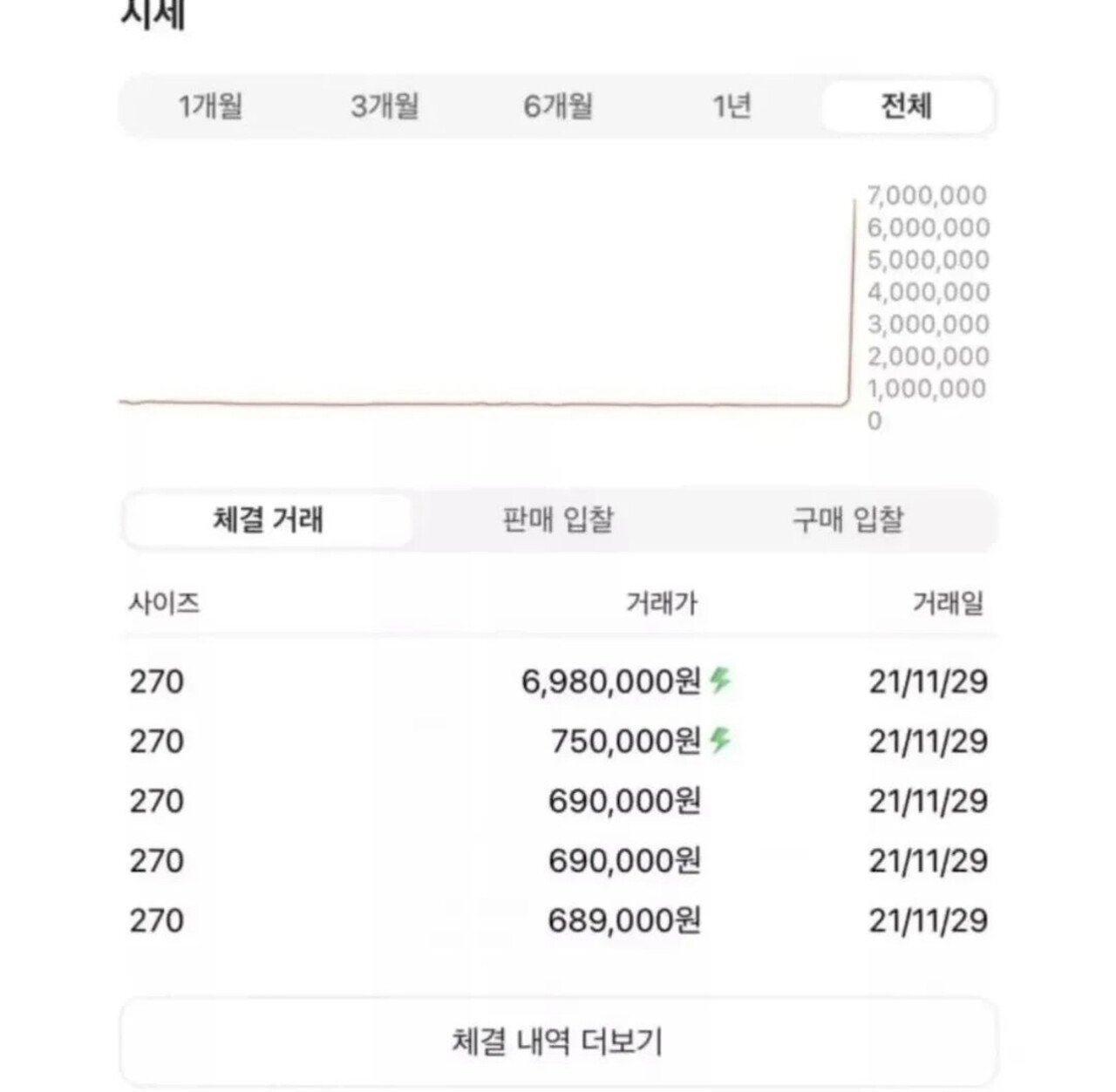Click lightning icon beside 6,980,000원 price
The height and width of the screenshot is (1092, 1116).
(720, 680)
